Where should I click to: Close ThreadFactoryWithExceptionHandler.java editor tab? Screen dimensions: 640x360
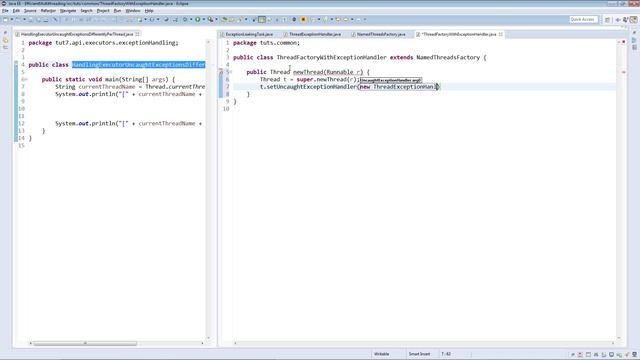point(501,34)
